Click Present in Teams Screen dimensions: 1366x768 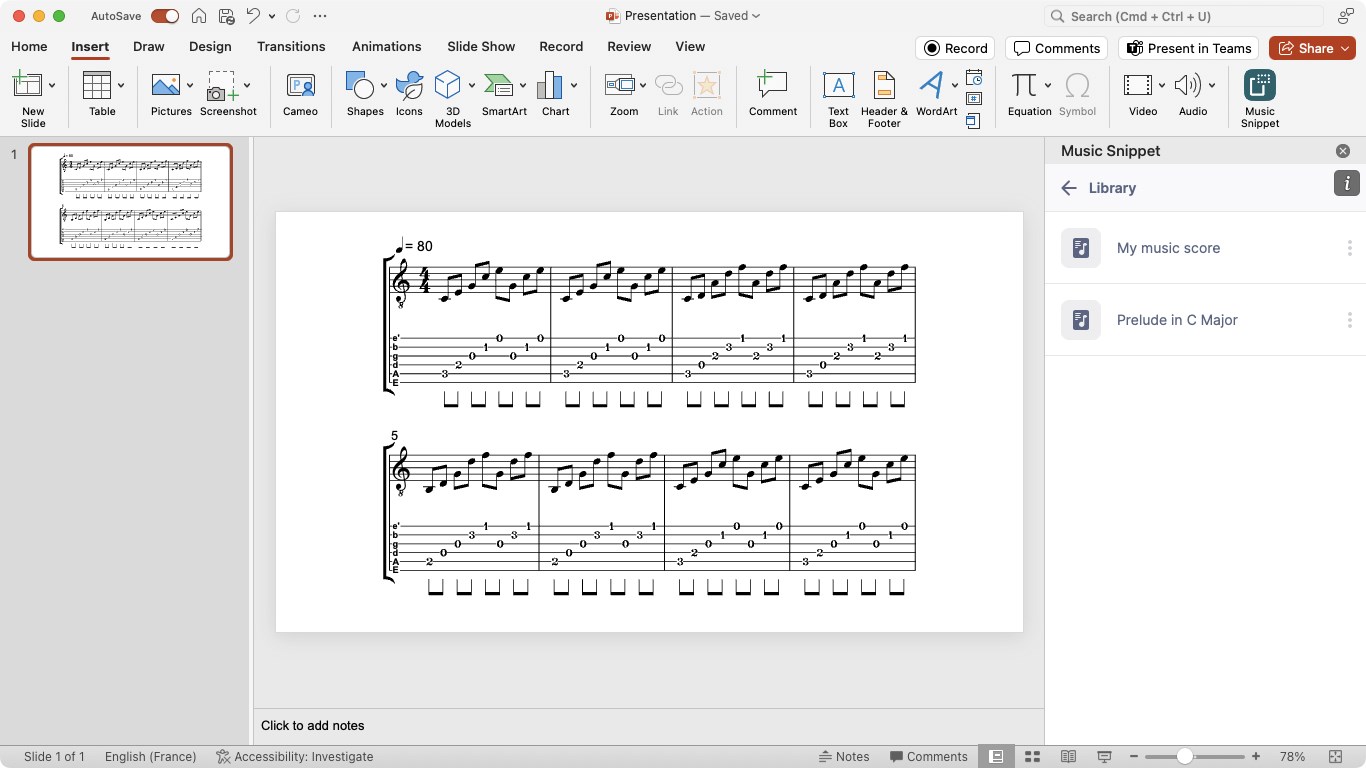1189,48
